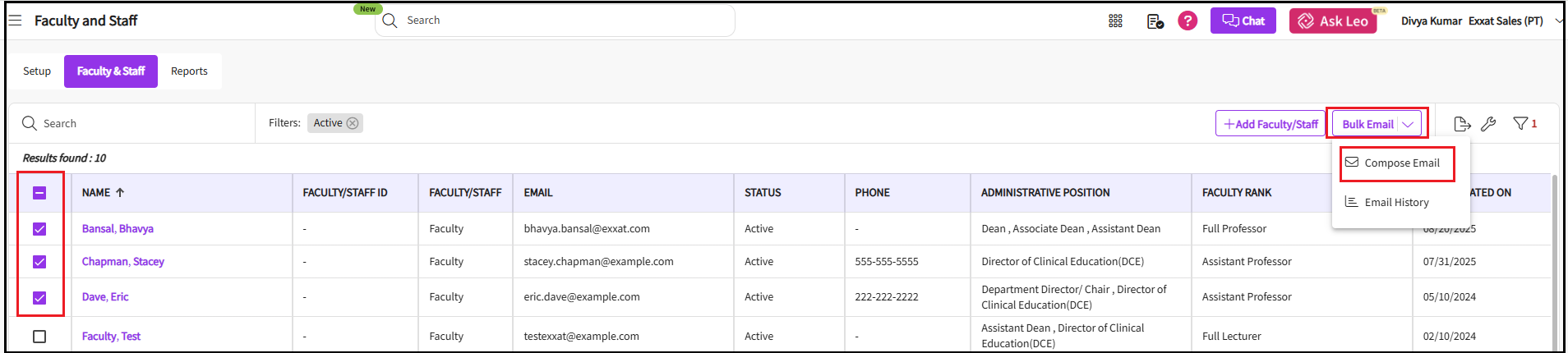Remove the Active filter chip

[x=353, y=123]
